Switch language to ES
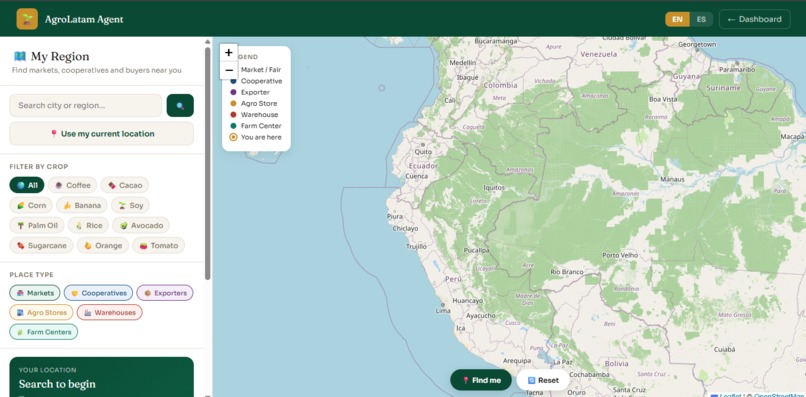Image resolution: width=806 pixels, height=397 pixels. (701, 20)
